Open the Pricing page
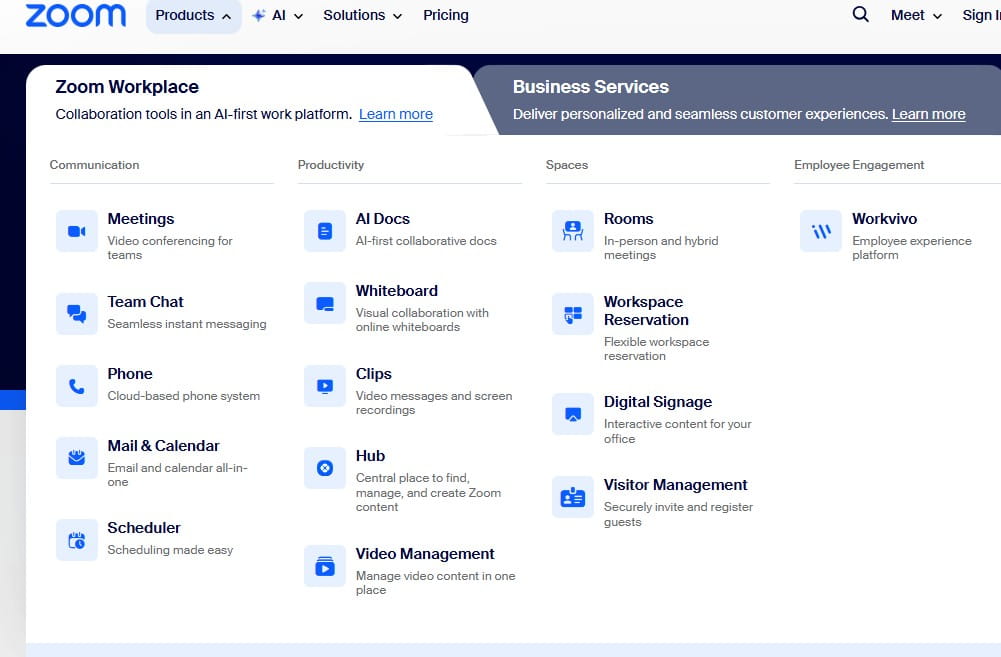1001x657 pixels. tap(446, 15)
